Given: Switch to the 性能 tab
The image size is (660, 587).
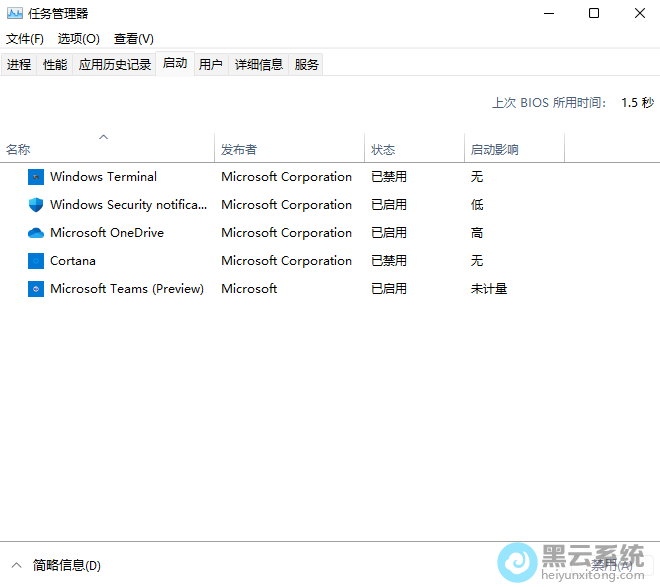Looking at the screenshot, I should click(x=55, y=65).
